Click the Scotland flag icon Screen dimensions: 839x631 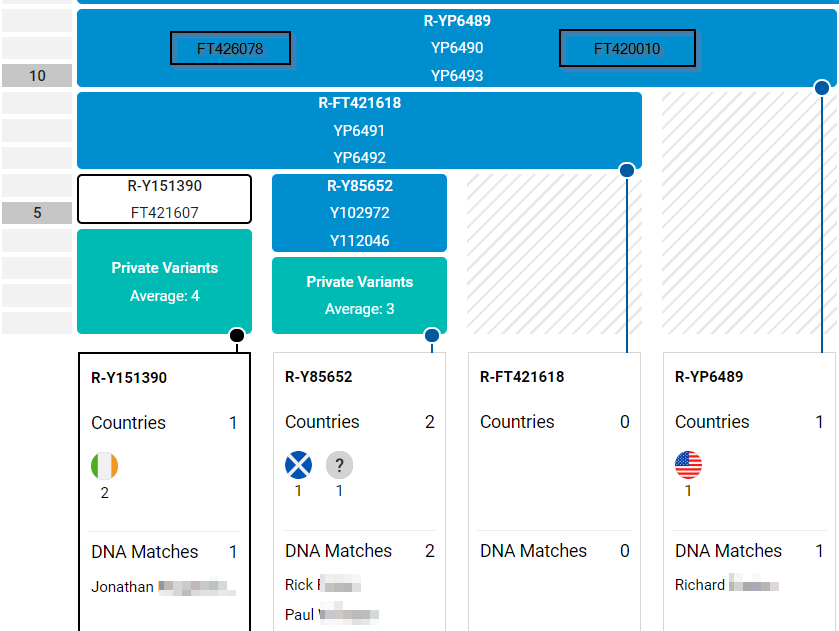point(298,465)
